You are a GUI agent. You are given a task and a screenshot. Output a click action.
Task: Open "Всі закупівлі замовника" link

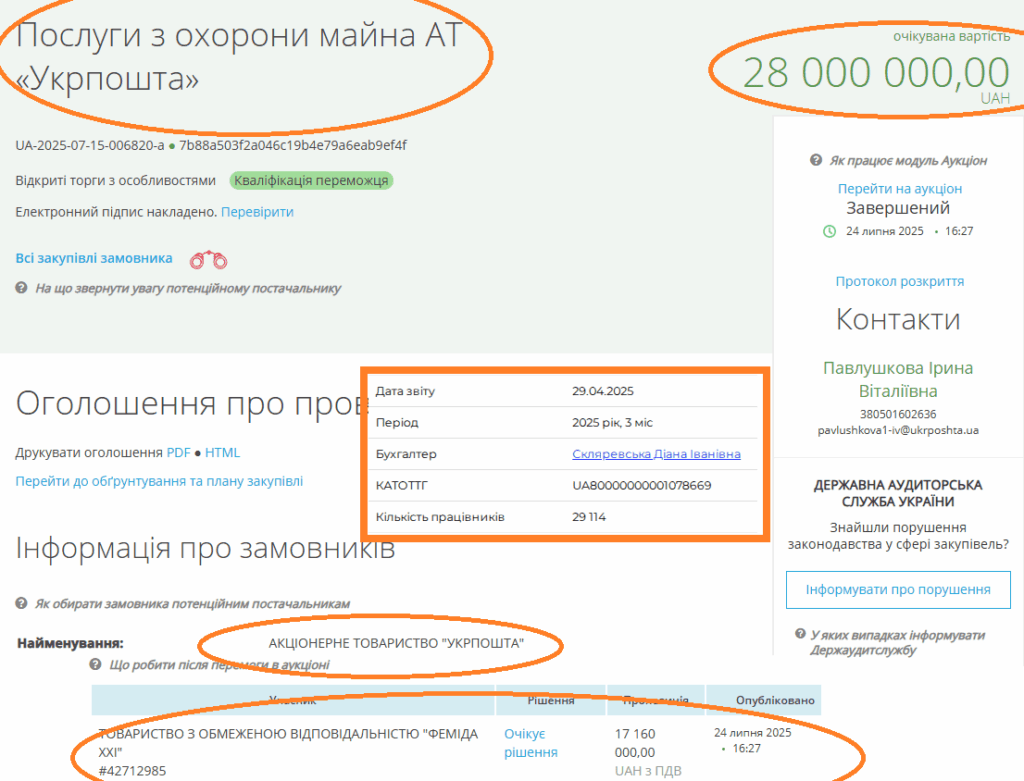(x=93, y=259)
